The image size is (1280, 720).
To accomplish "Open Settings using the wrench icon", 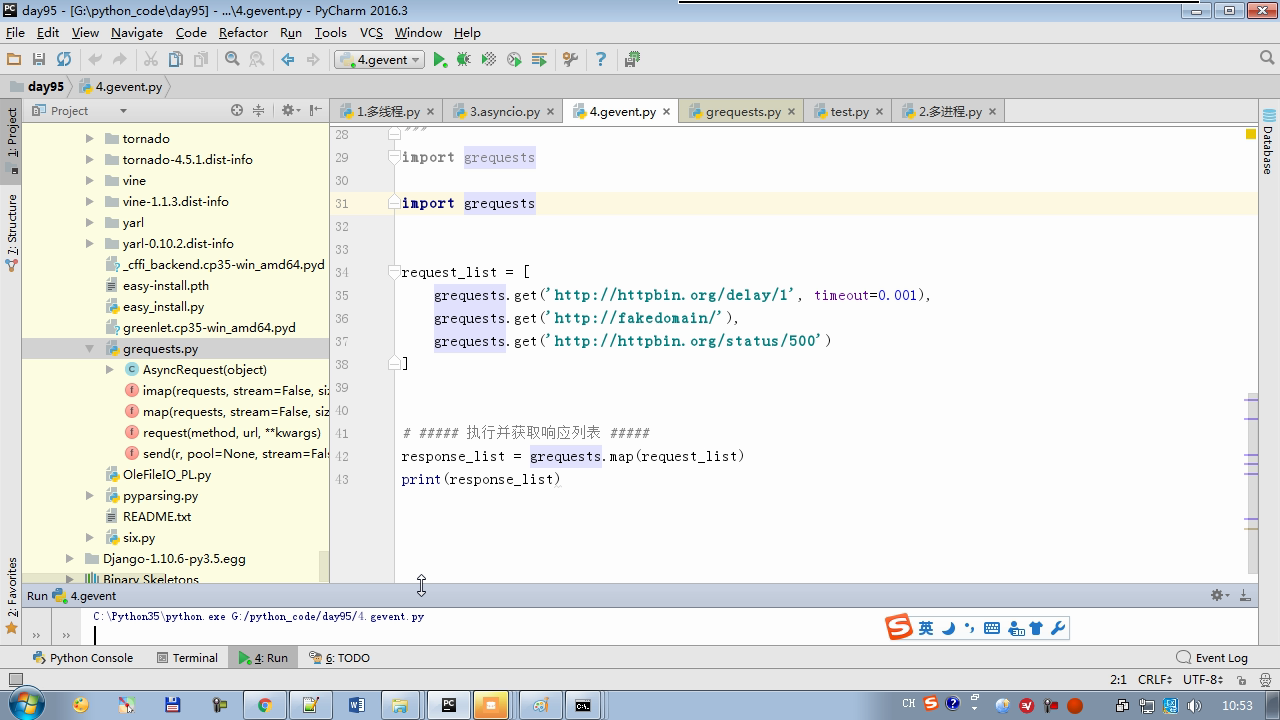I will (570, 60).
